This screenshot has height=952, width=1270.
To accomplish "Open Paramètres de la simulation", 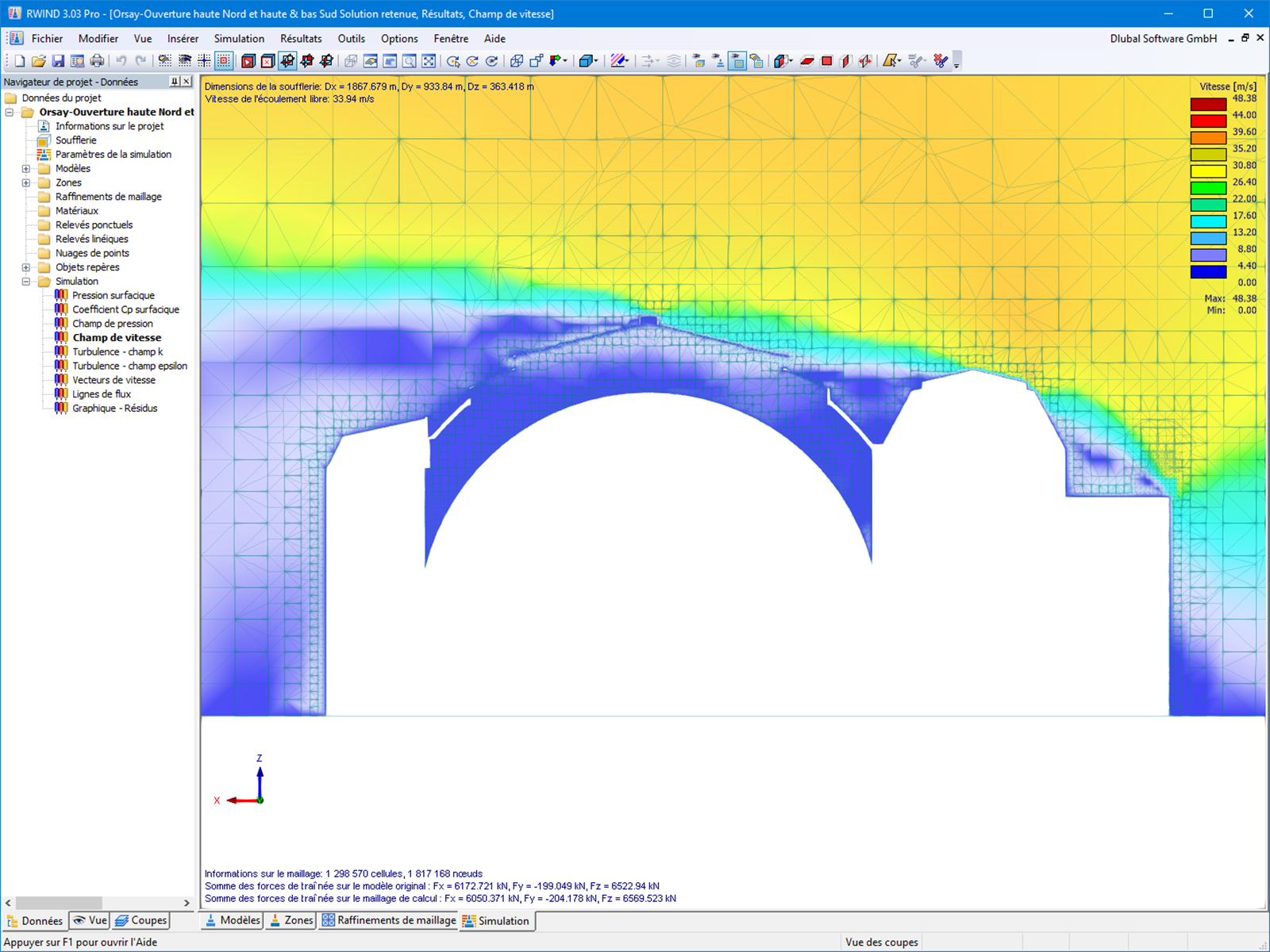I will [113, 155].
